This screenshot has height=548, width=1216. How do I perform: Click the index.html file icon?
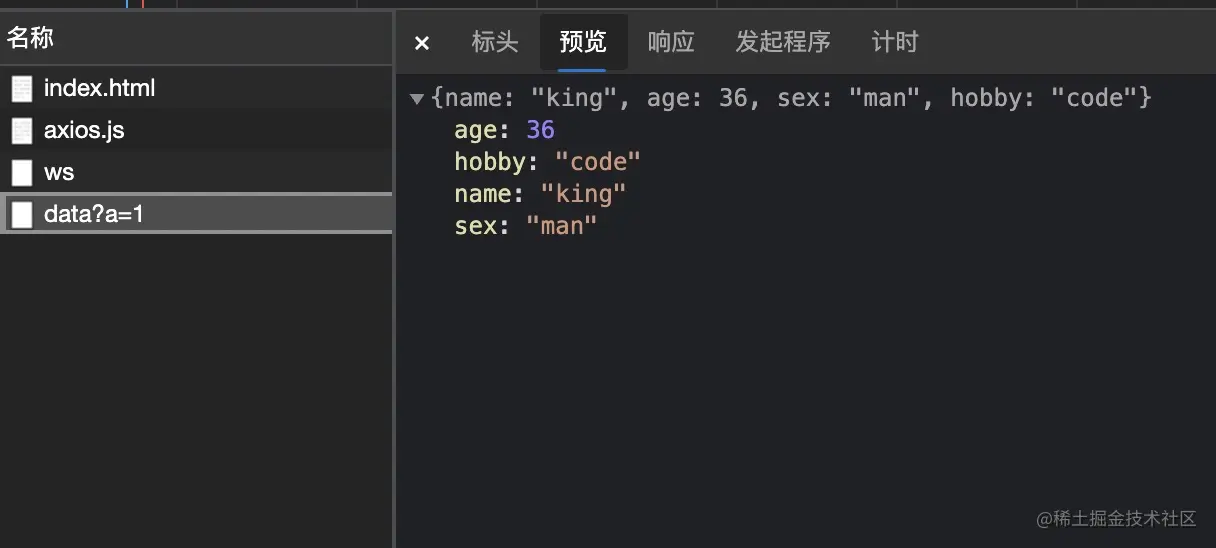[22, 89]
